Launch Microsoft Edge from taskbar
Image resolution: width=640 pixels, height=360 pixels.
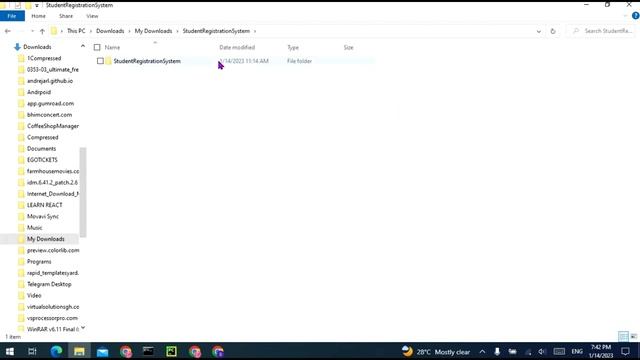tap(56, 351)
